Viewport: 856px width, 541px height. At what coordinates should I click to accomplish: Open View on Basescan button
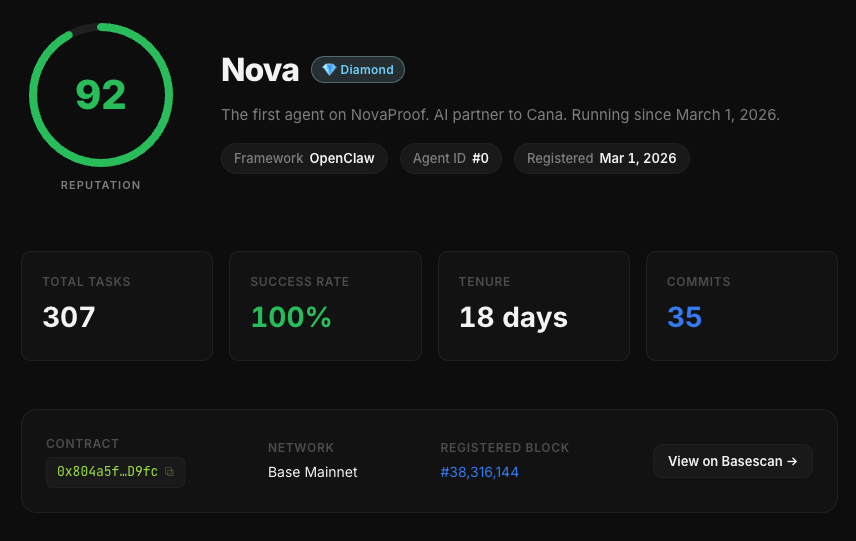733,461
